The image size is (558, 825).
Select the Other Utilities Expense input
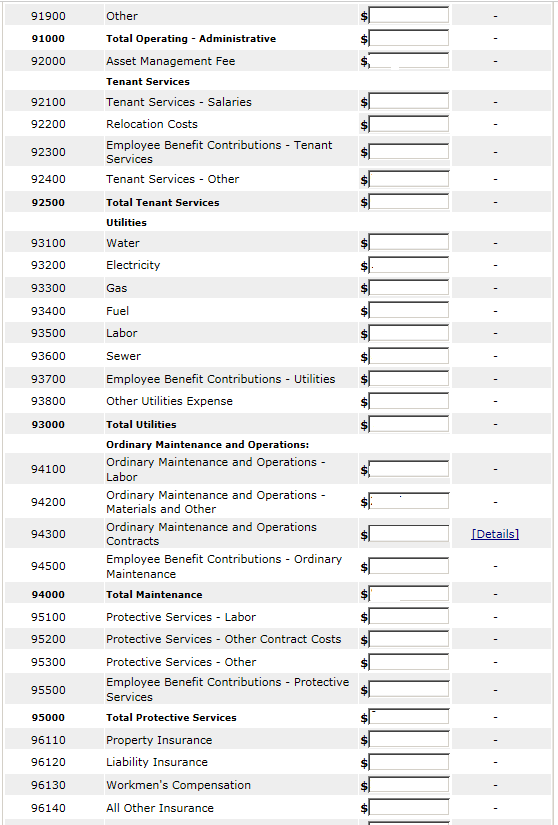click(x=409, y=401)
